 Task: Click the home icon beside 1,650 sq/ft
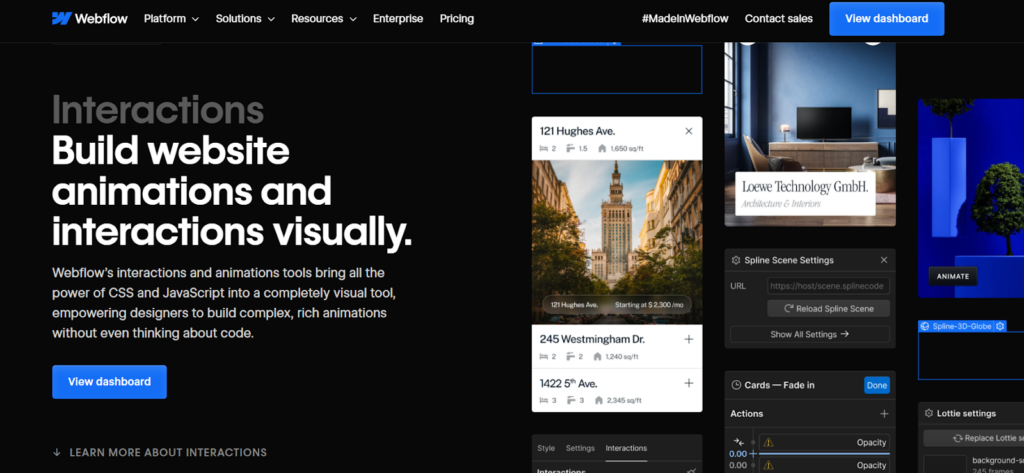point(601,148)
